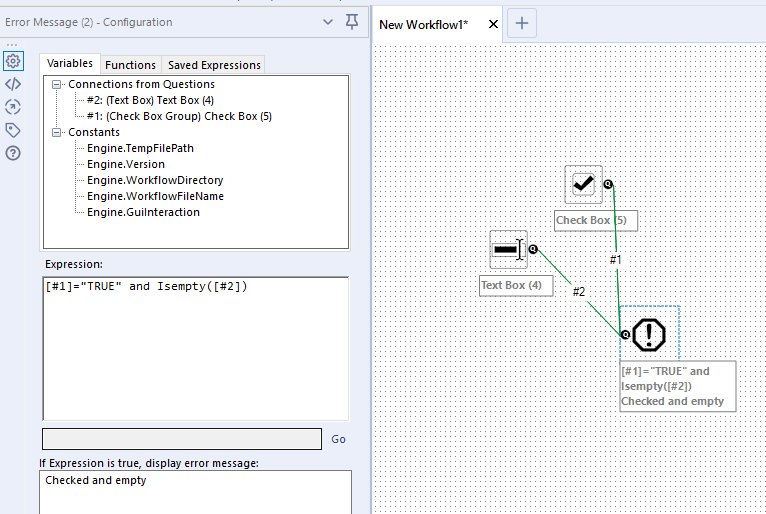The height and width of the screenshot is (514, 766).
Task: Select Engine.WorkflowFileName constant
Action: [x=155, y=196]
